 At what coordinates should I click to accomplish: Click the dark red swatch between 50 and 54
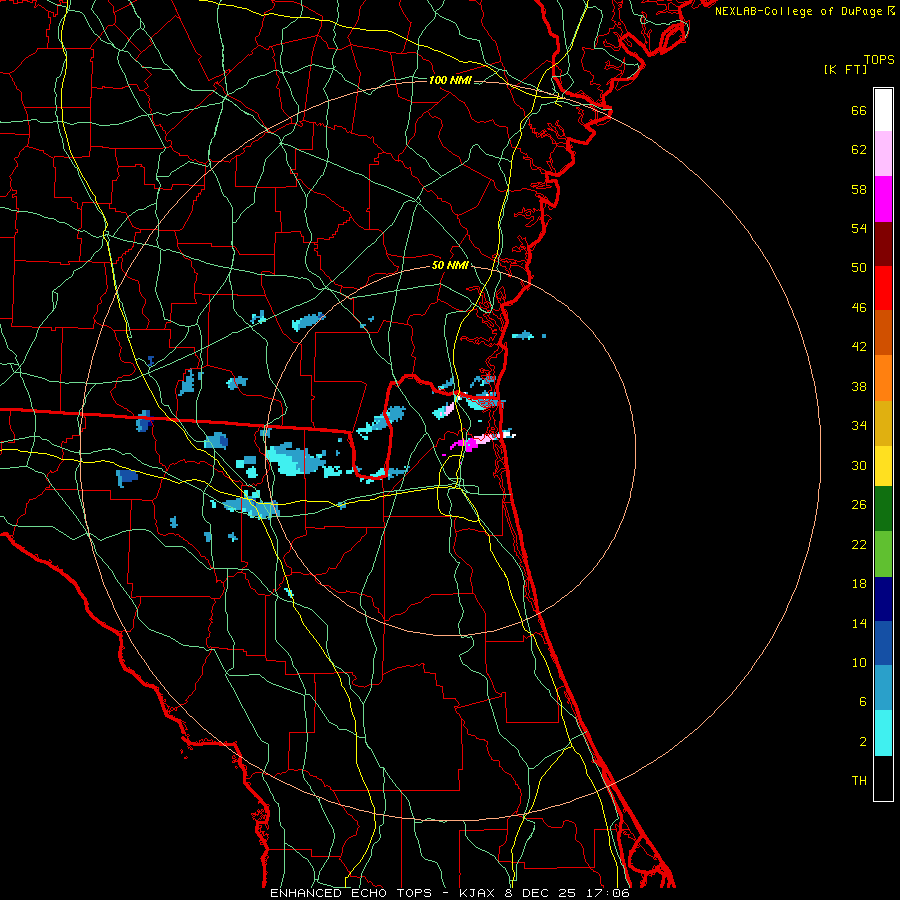coord(883,243)
